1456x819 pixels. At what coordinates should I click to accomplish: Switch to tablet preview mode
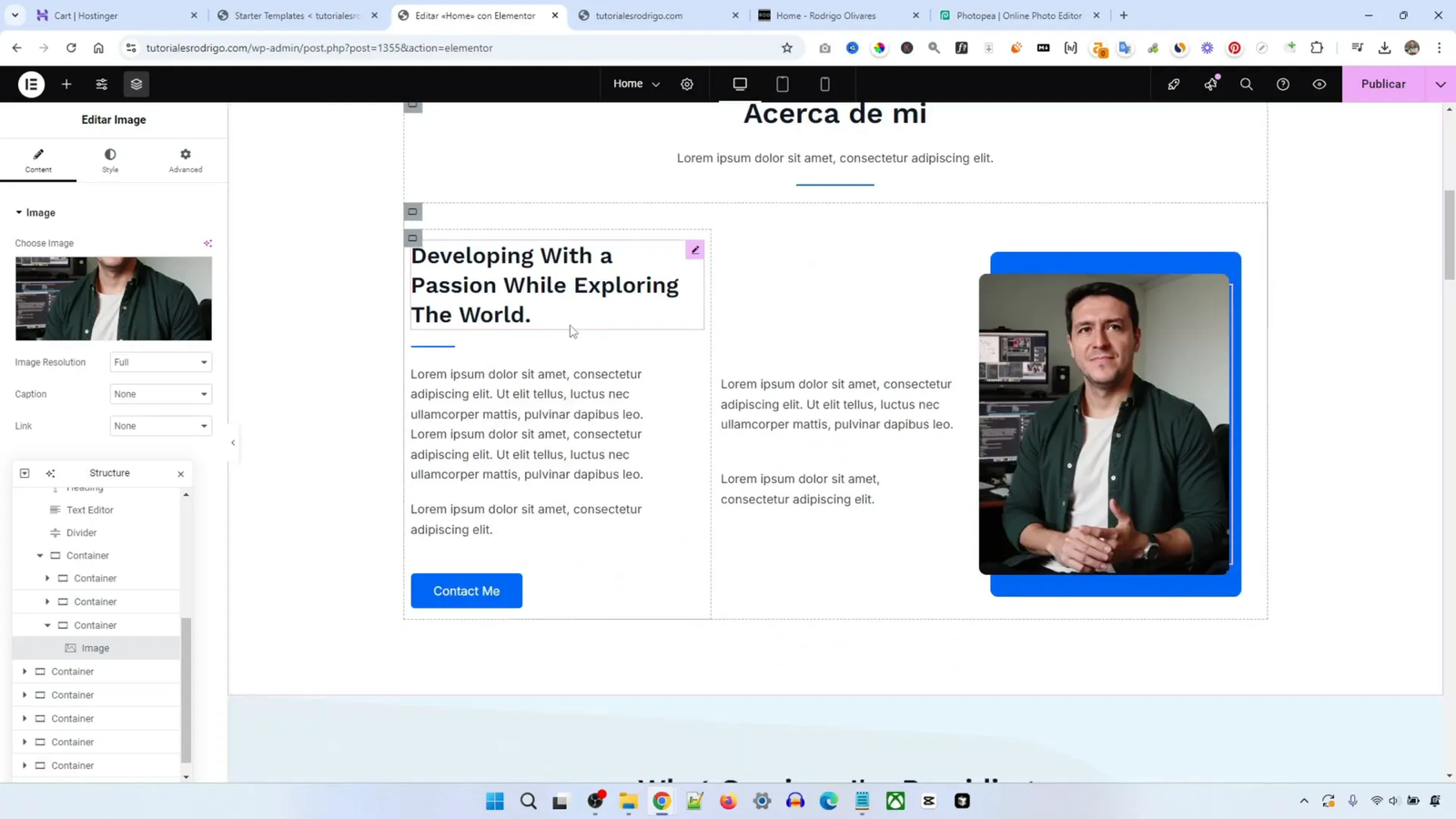(x=782, y=84)
